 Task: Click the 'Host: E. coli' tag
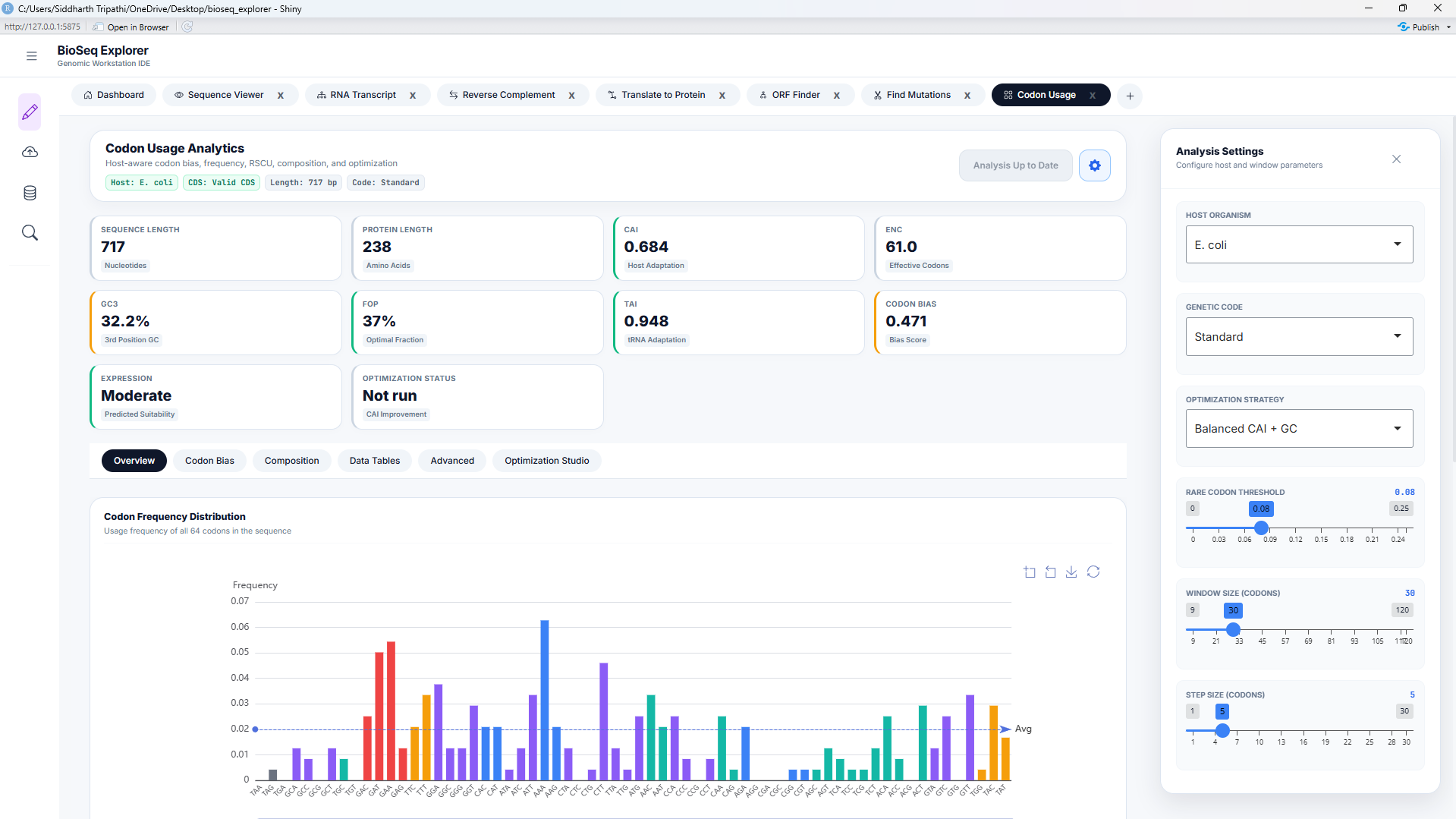pos(142,183)
